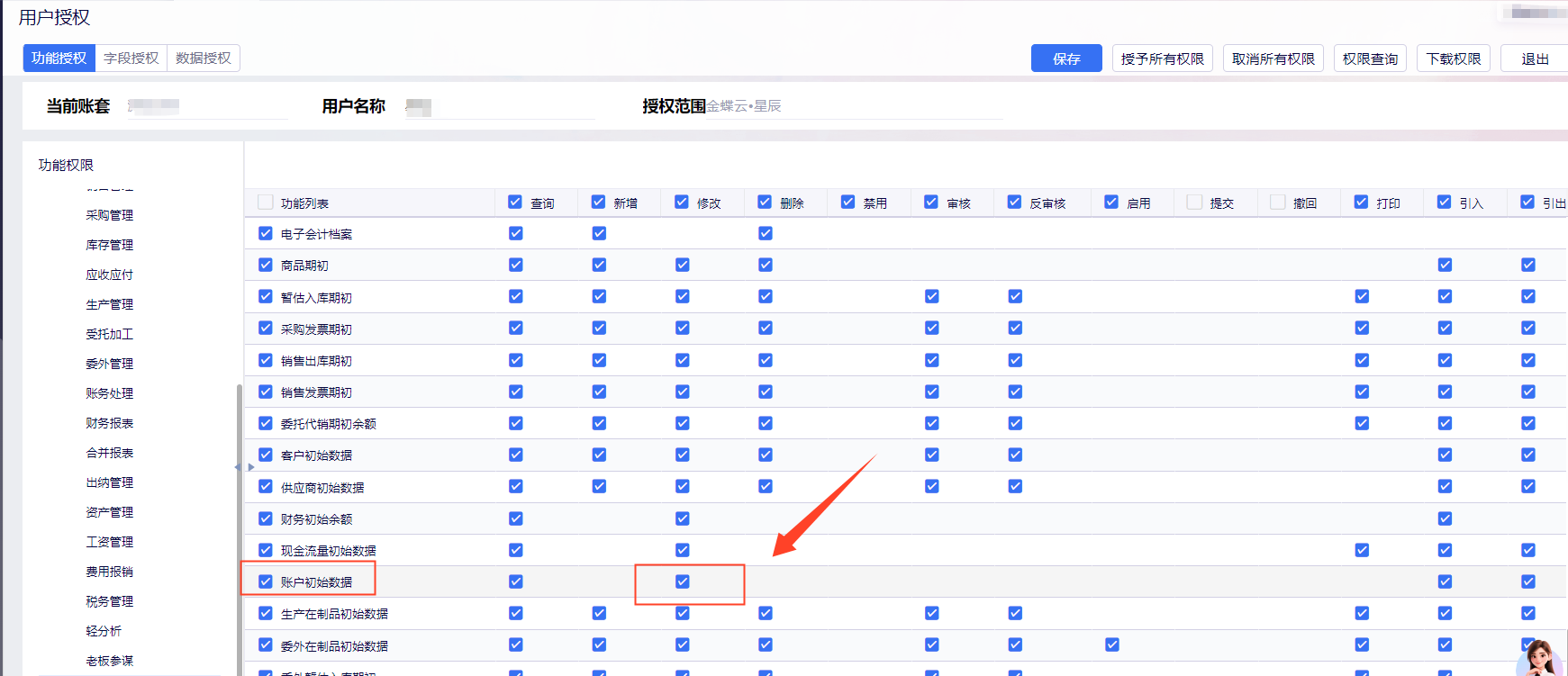Uncheck the row checkbox beside 电子会计档案
1568x676 pixels.
click(266, 233)
